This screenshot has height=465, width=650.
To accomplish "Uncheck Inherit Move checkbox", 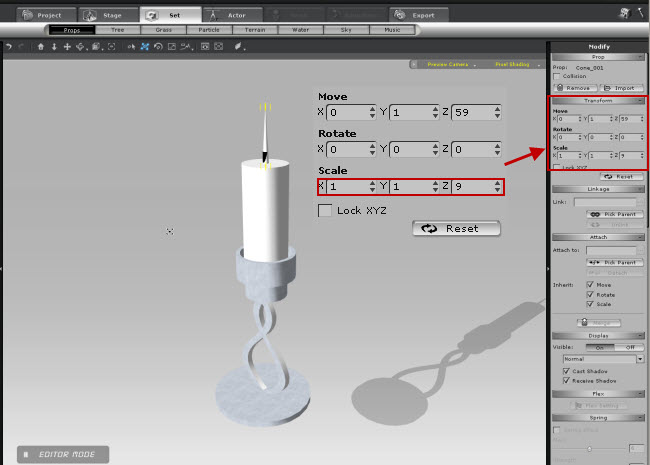I will pyautogui.click(x=590, y=285).
